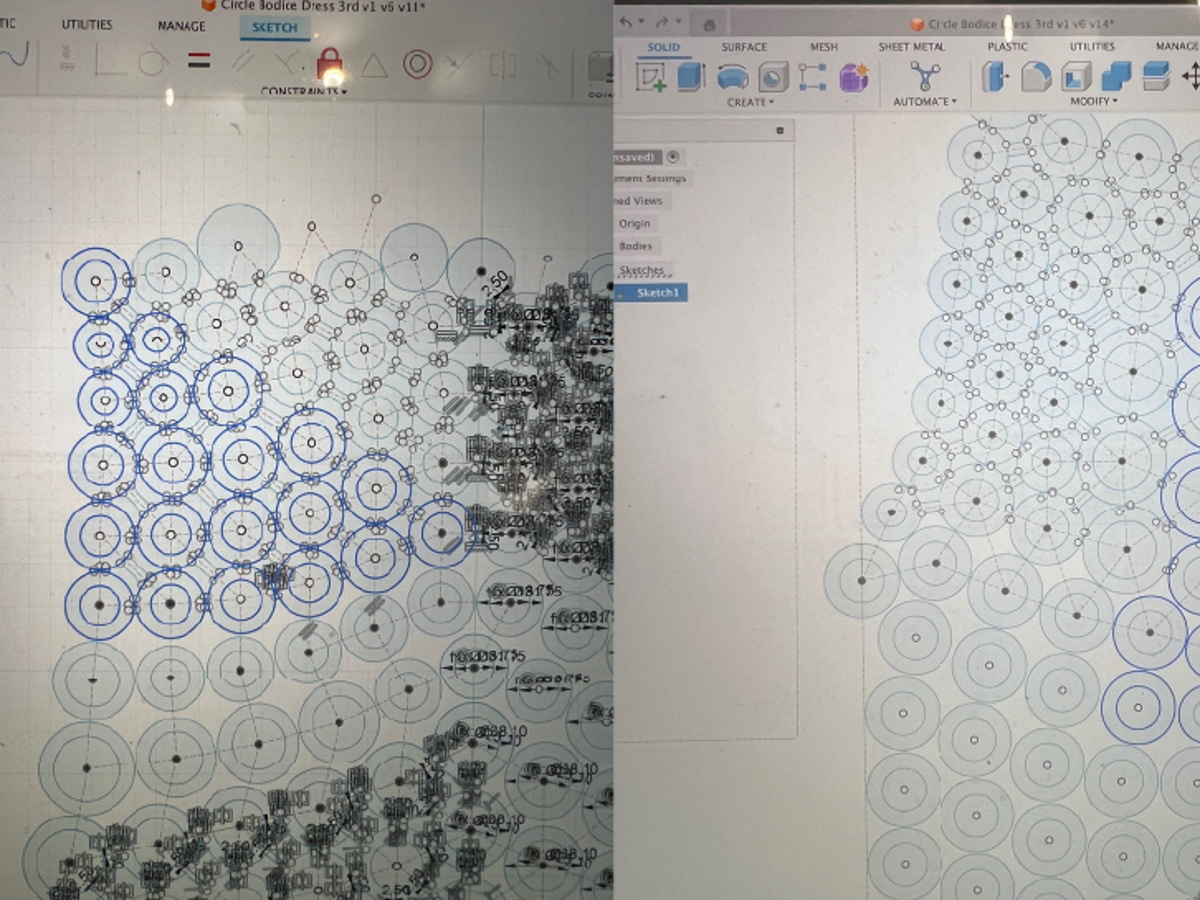Select the Fillet tool
Viewport: 1200px width, 900px height.
1035,77
